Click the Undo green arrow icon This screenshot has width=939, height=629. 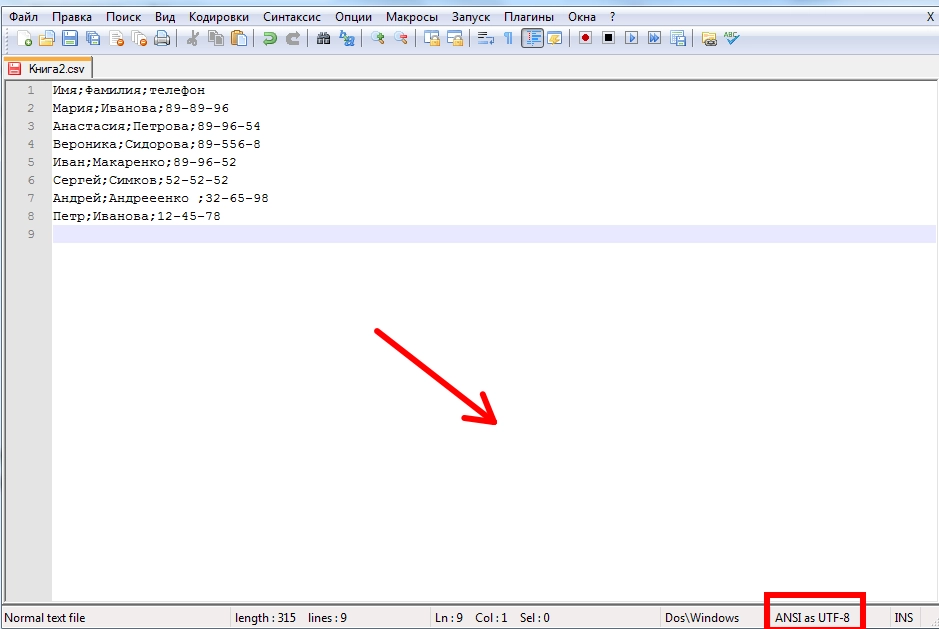[x=269, y=39]
